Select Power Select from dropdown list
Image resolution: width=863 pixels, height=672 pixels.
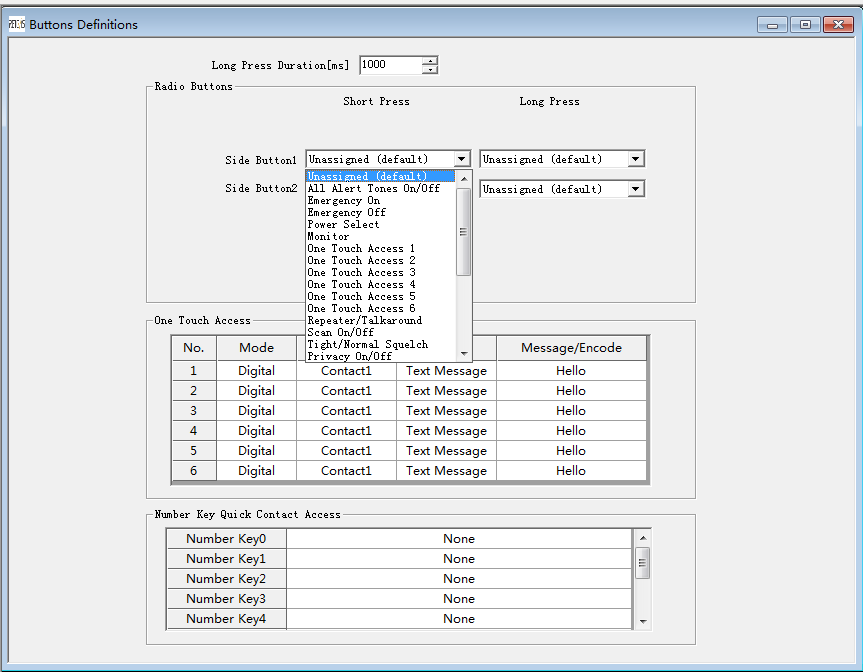point(344,224)
